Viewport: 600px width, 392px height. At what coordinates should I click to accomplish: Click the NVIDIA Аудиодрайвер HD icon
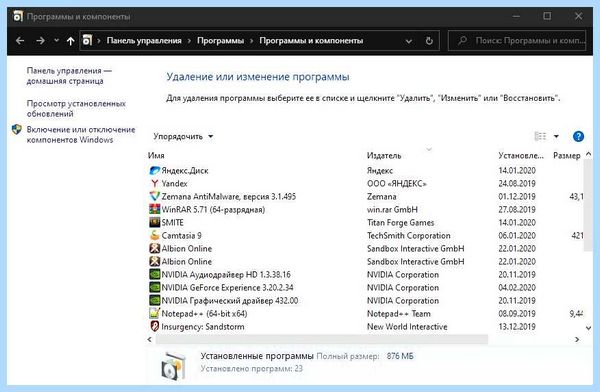tap(155, 275)
